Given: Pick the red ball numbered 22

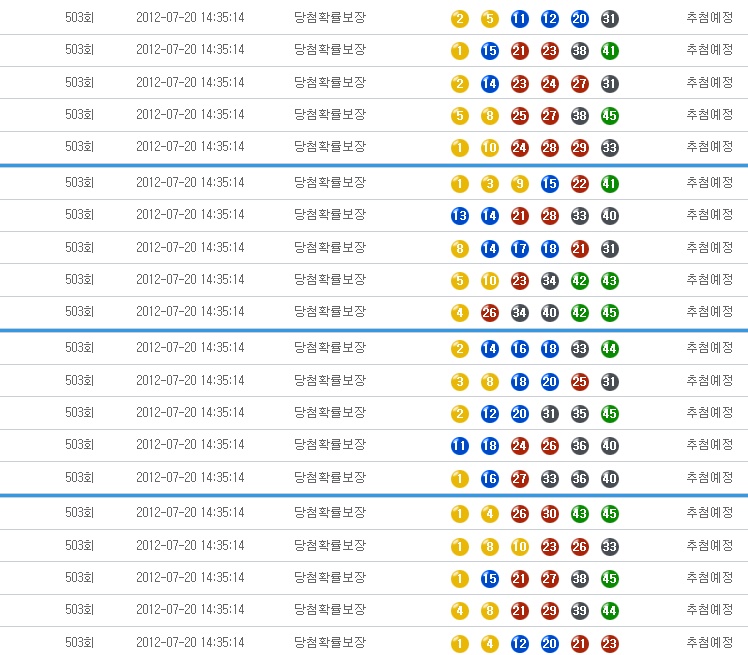Looking at the screenshot, I should point(579,183).
